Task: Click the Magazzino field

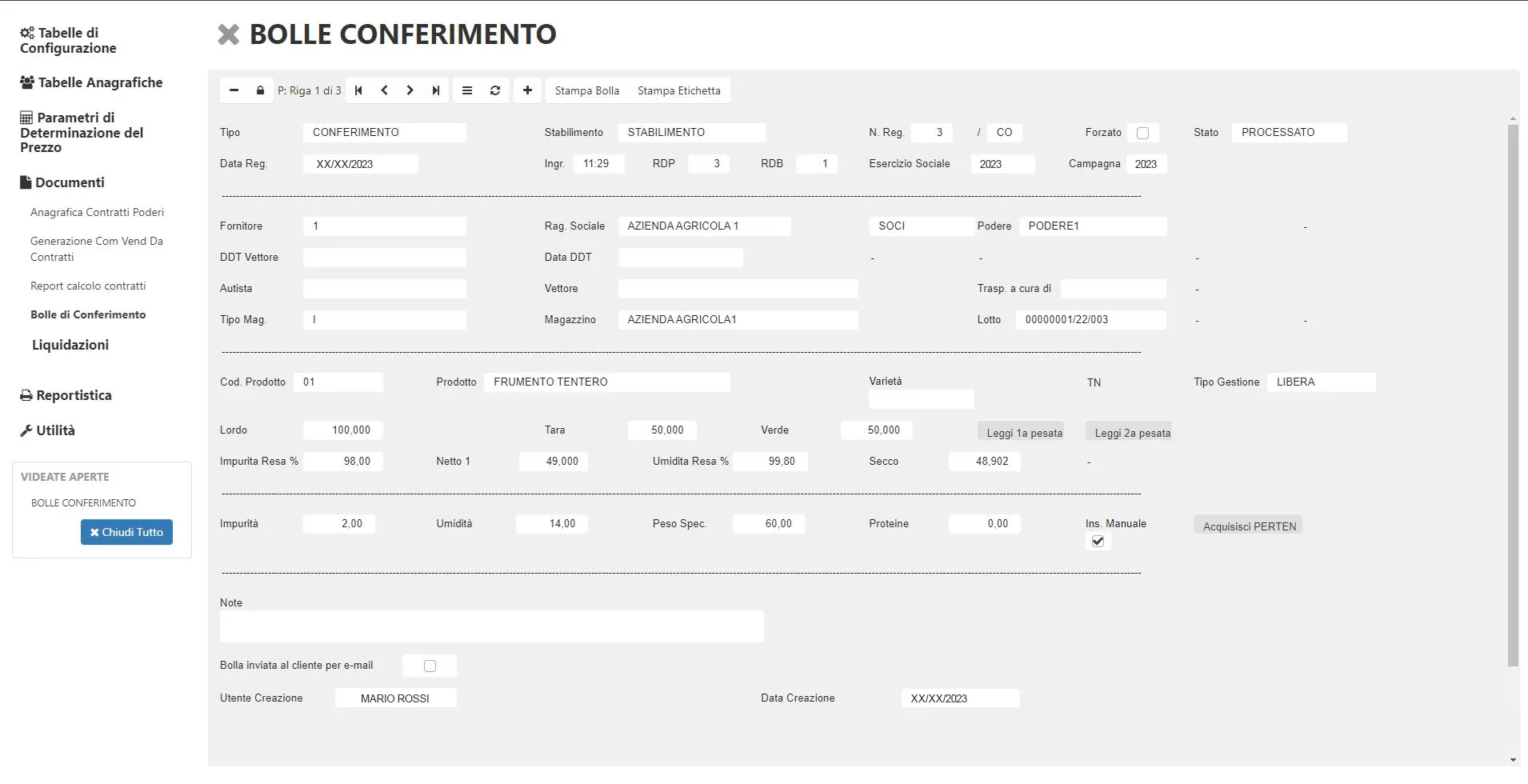Action: (x=738, y=320)
